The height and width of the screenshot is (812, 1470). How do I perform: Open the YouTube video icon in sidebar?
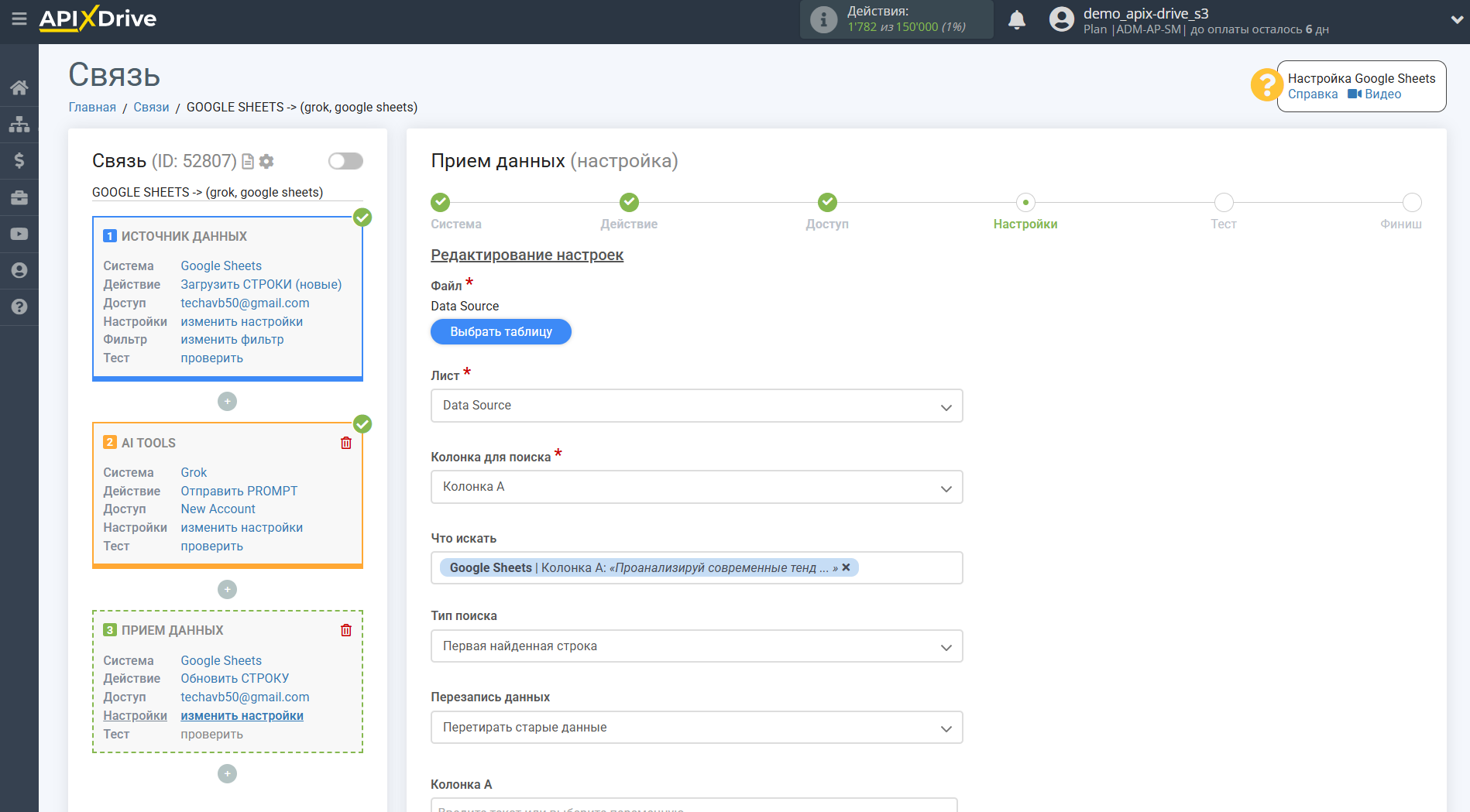point(19,234)
